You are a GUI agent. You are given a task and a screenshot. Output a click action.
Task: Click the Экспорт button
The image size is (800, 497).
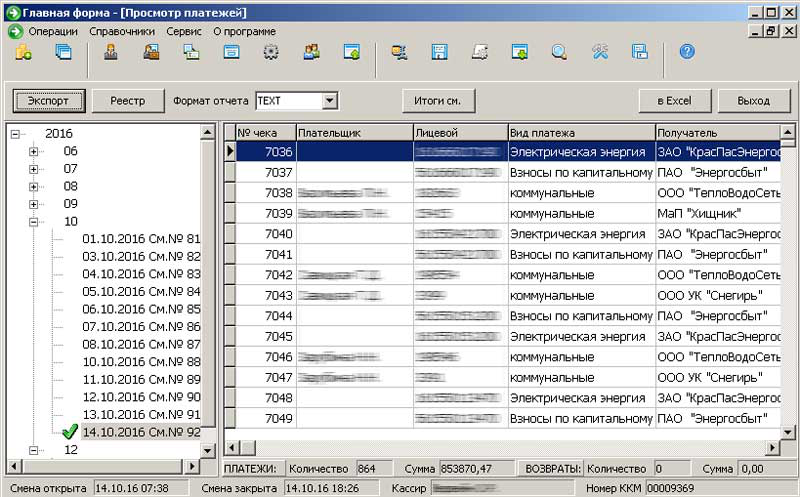(48, 101)
